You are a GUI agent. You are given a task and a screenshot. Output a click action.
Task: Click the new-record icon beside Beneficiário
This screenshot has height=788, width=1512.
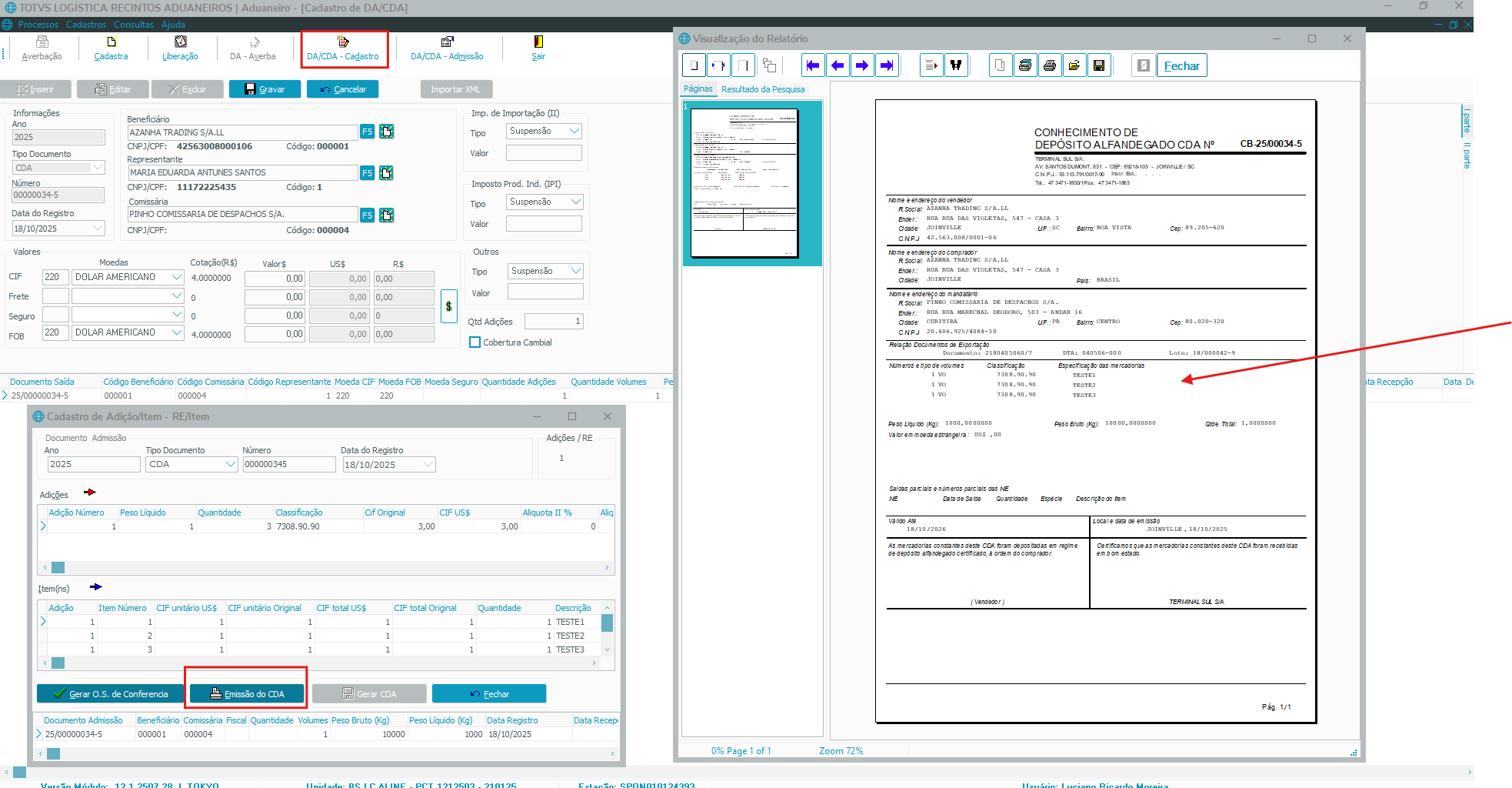point(387,132)
